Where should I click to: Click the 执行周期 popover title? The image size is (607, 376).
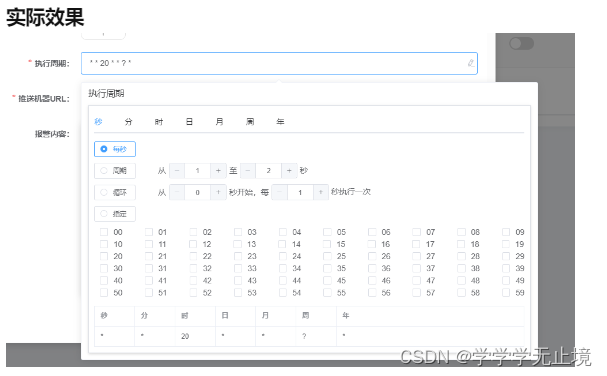click(106, 93)
